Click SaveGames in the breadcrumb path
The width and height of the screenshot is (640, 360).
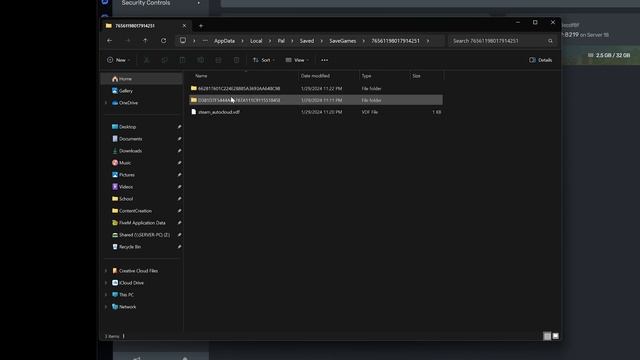tap(342, 41)
